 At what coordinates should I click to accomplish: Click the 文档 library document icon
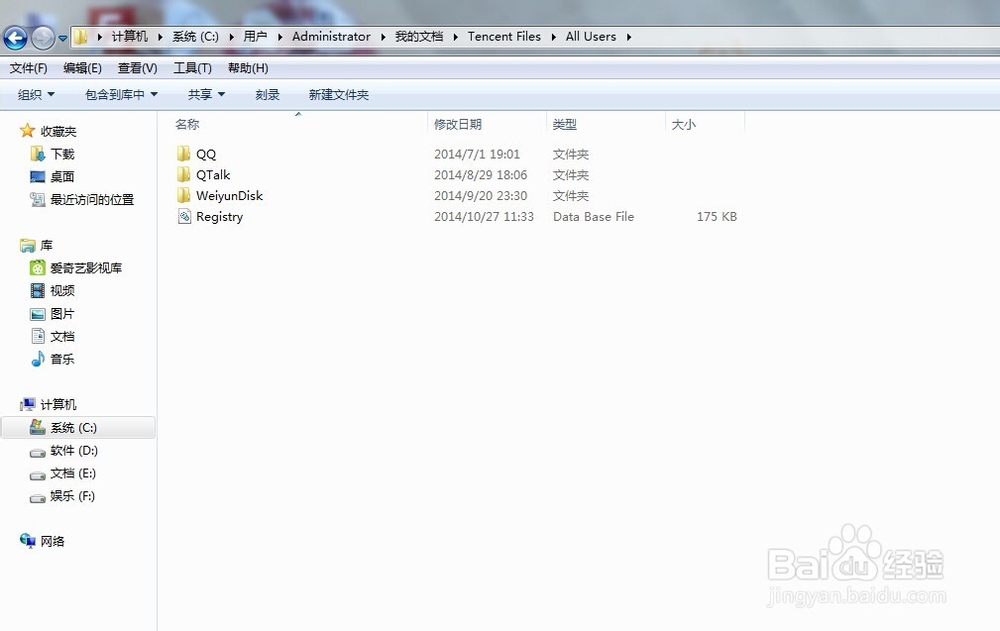coord(38,336)
